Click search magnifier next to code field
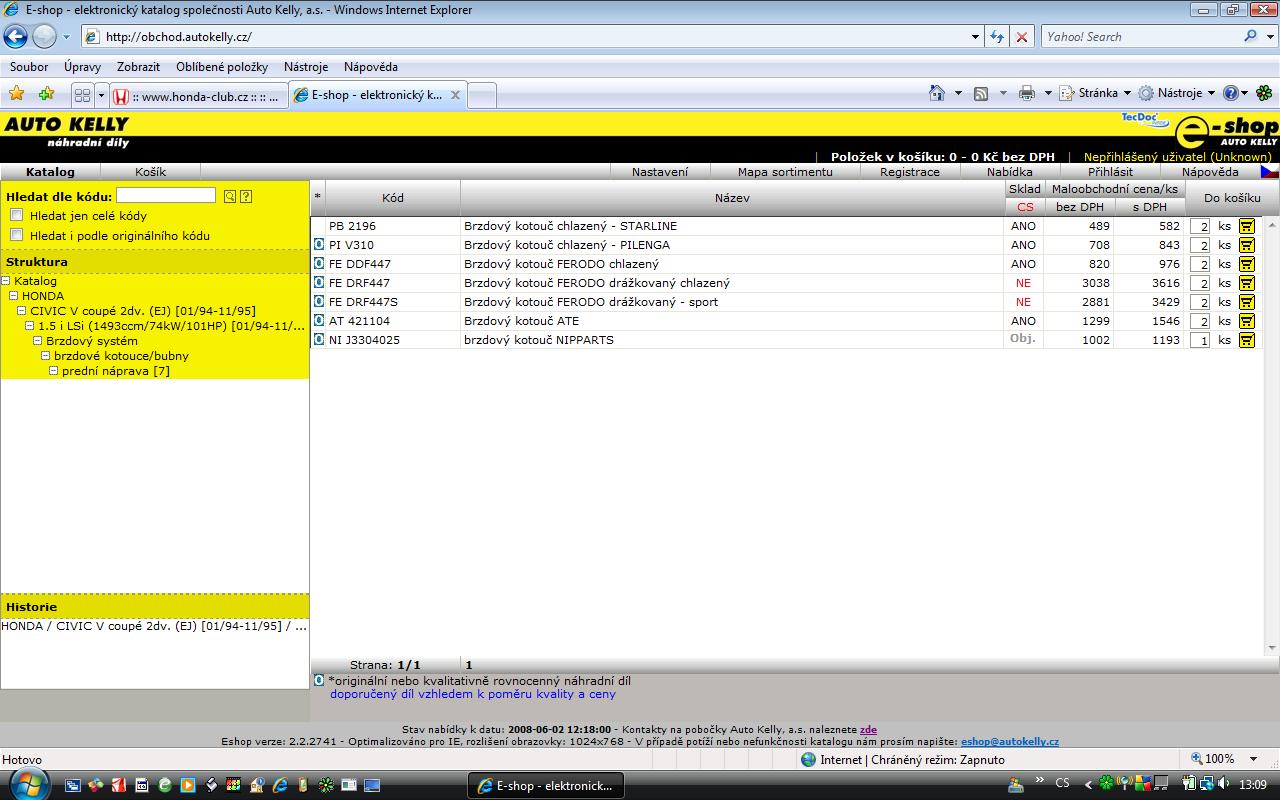Screen dimensions: 1280x800 coord(230,197)
